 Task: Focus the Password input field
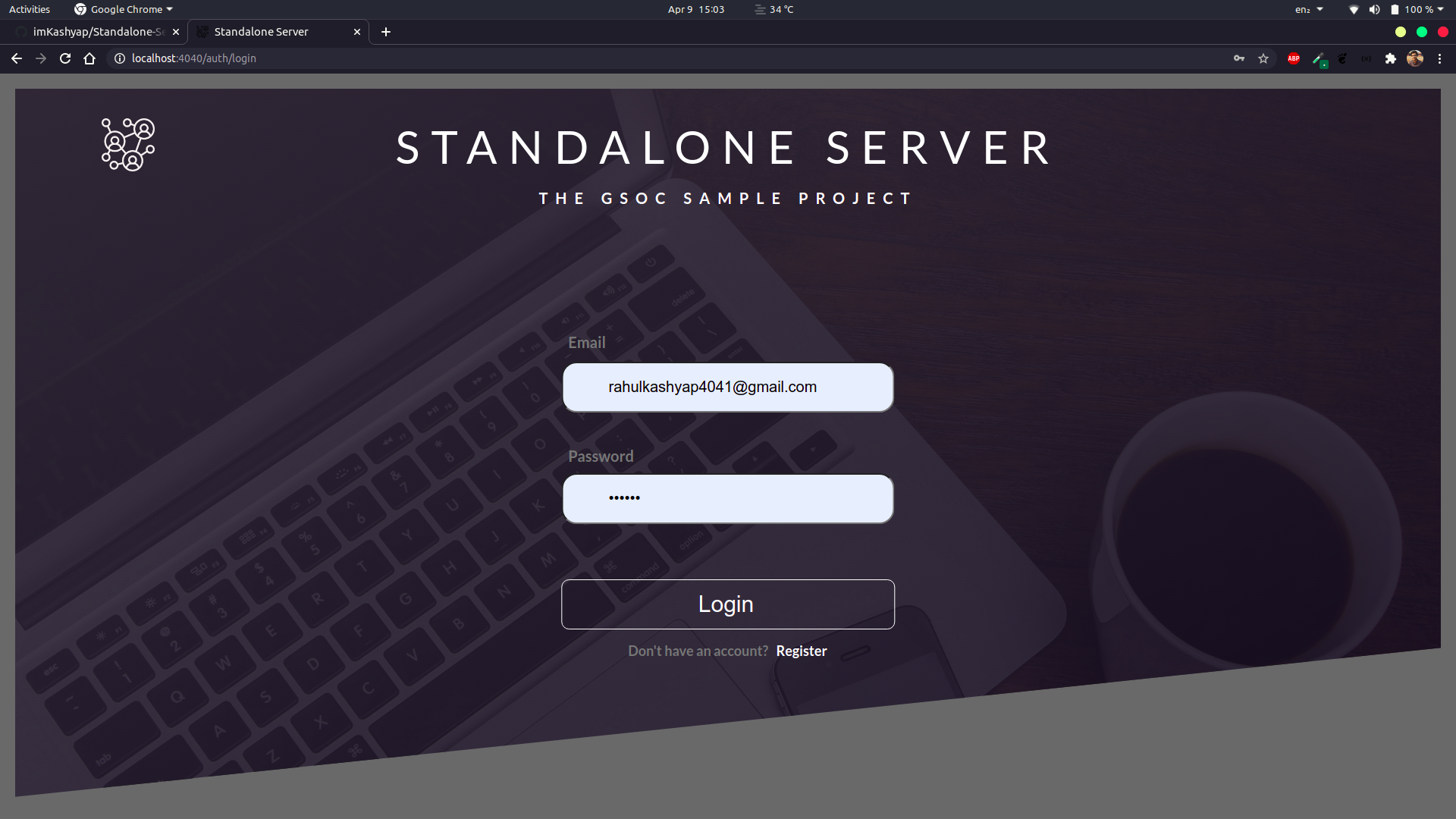pyautogui.click(x=728, y=498)
